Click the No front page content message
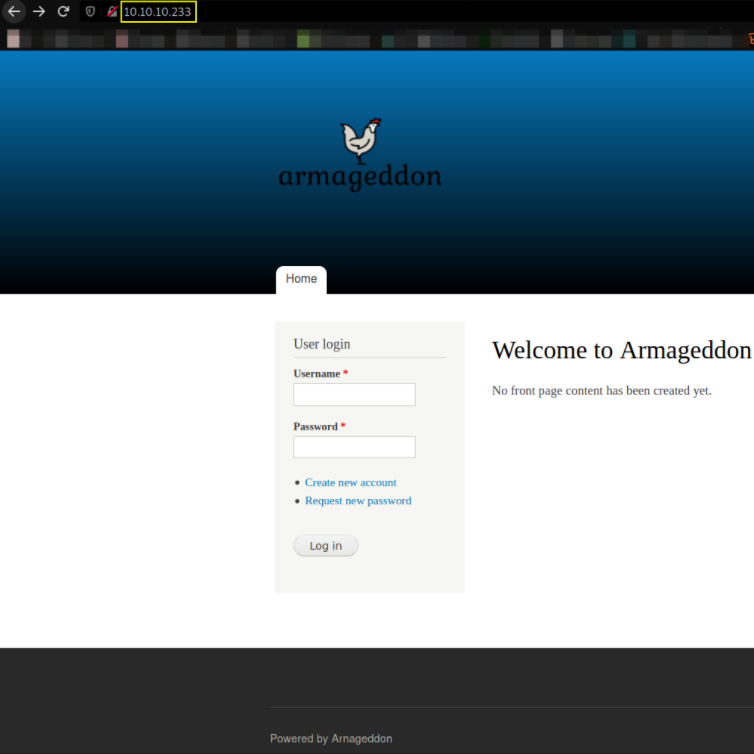The width and height of the screenshot is (754, 754). point(602,390)
